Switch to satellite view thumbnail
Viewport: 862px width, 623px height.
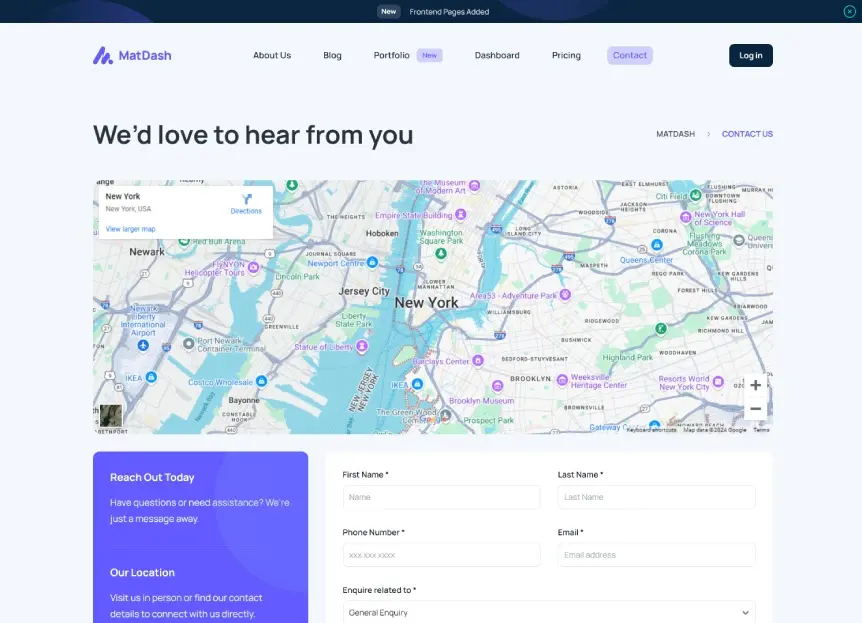pos(110,415)
